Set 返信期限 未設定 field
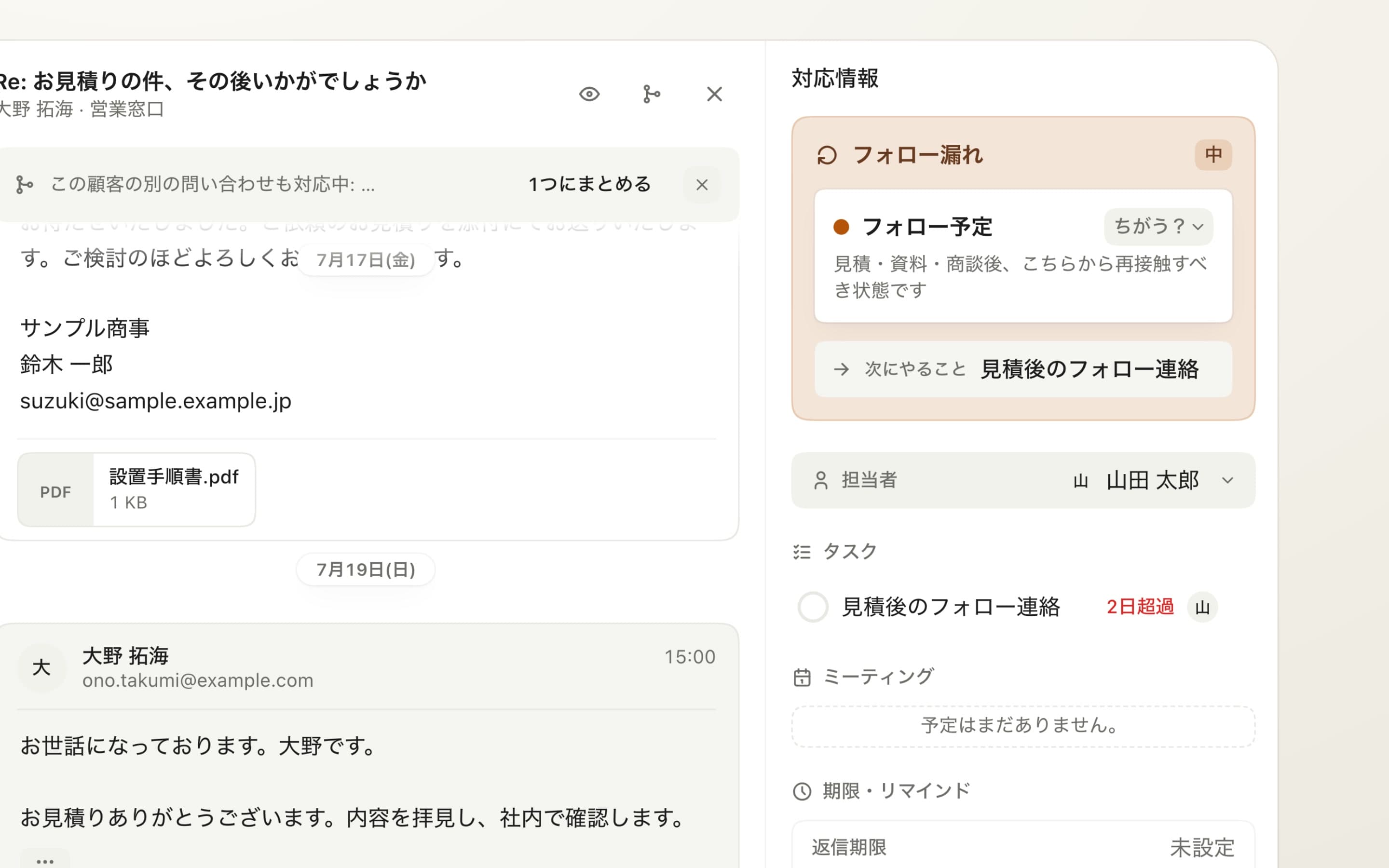 coord(1023,847)
